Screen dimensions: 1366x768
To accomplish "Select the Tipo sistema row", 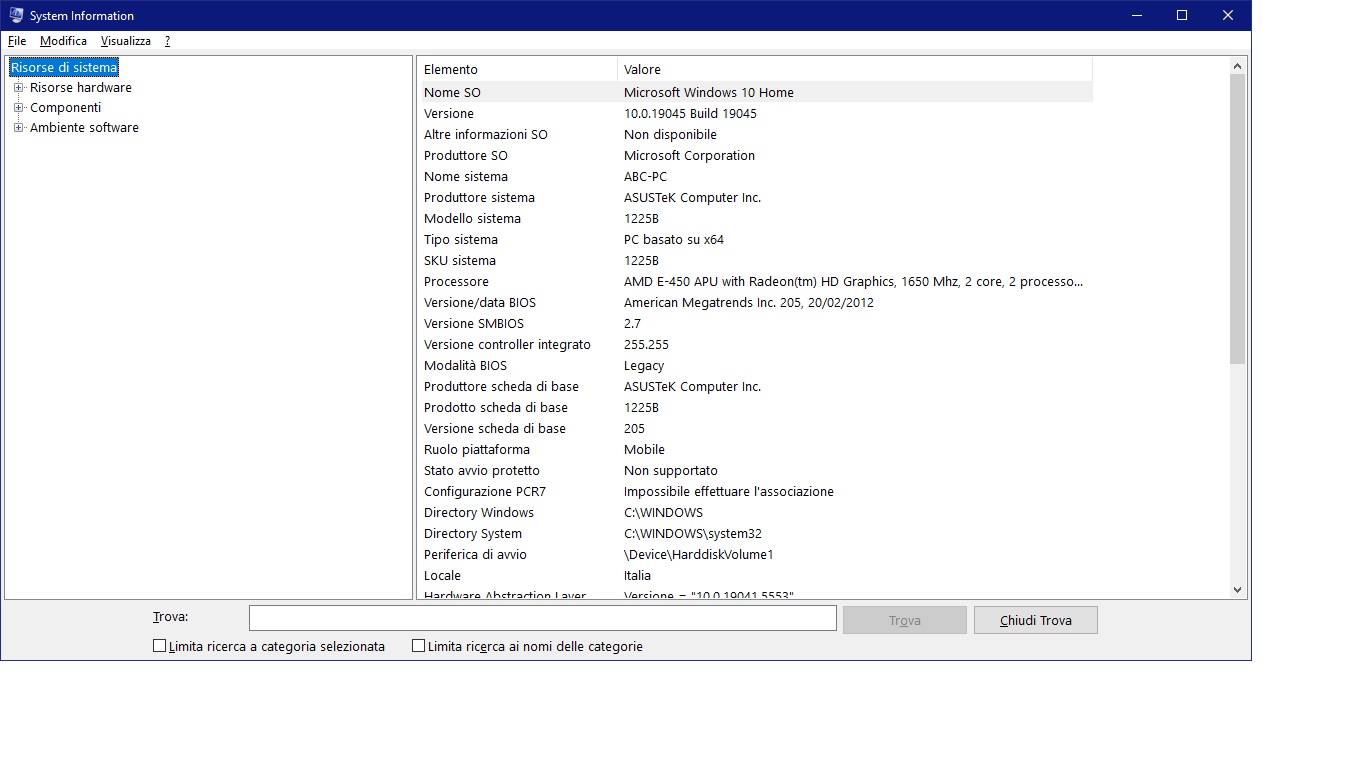I will [x=755, y=239].
